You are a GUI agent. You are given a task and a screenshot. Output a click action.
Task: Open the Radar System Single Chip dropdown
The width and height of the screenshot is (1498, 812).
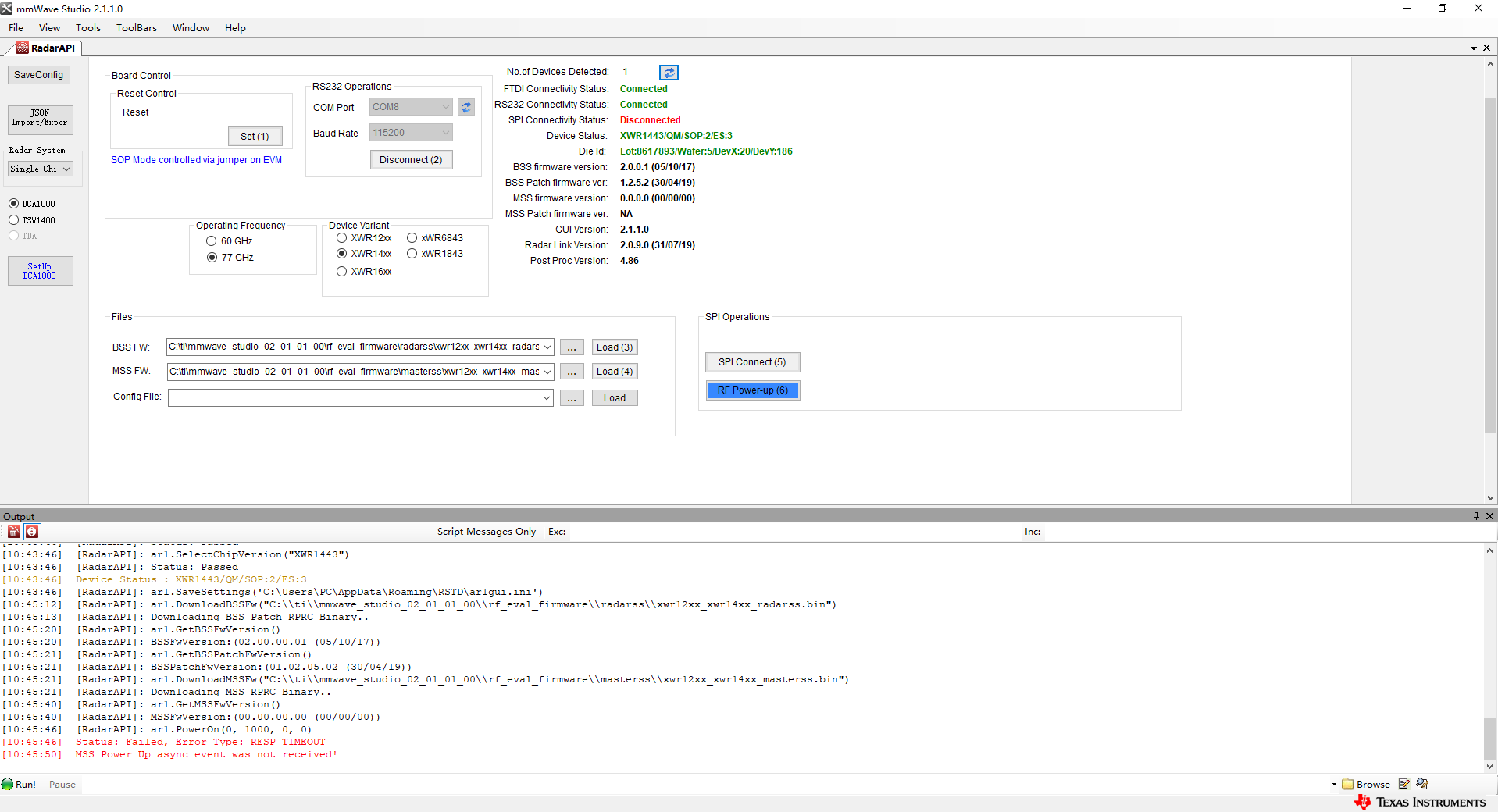click(41, 169)
